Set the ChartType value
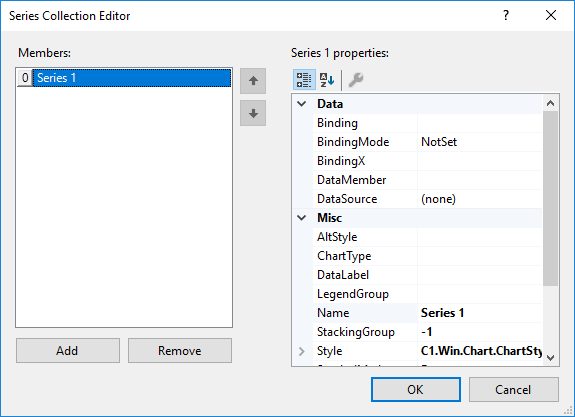The height and width of the screenshot is (417, 575). [x=480, y=256]
